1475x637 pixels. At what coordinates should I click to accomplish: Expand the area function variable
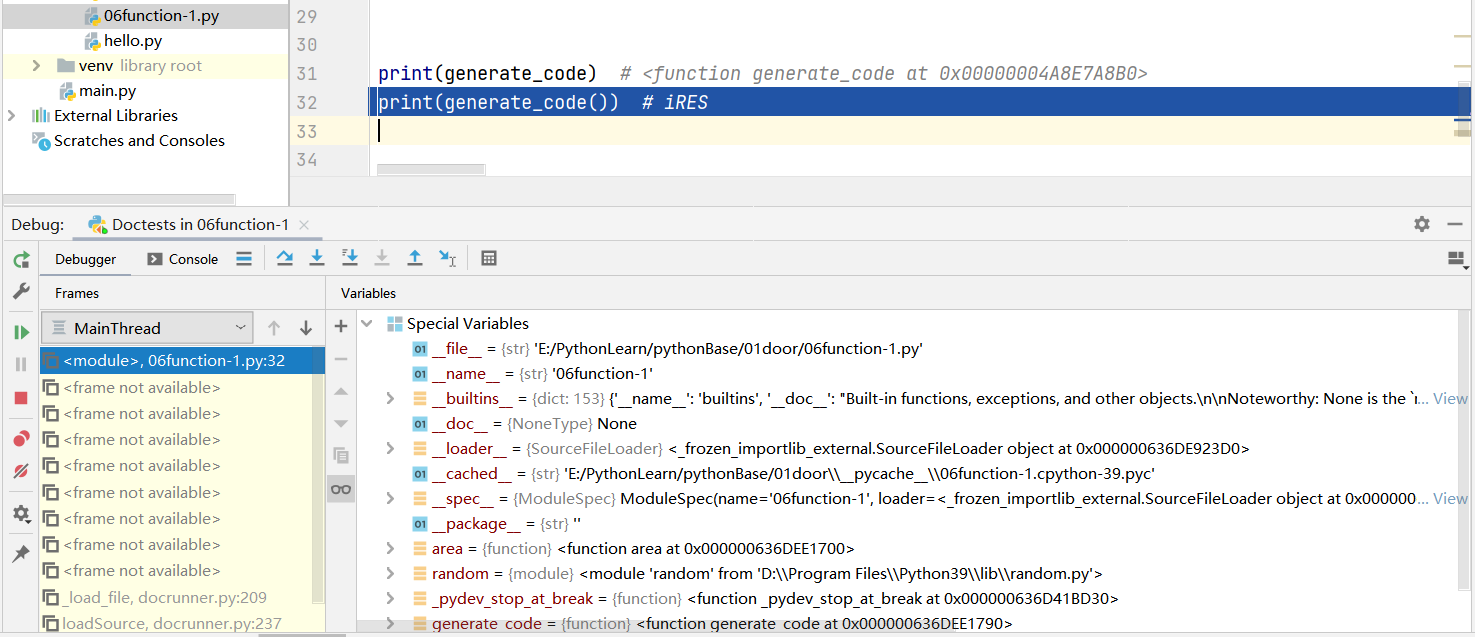(x=391, y=549)
